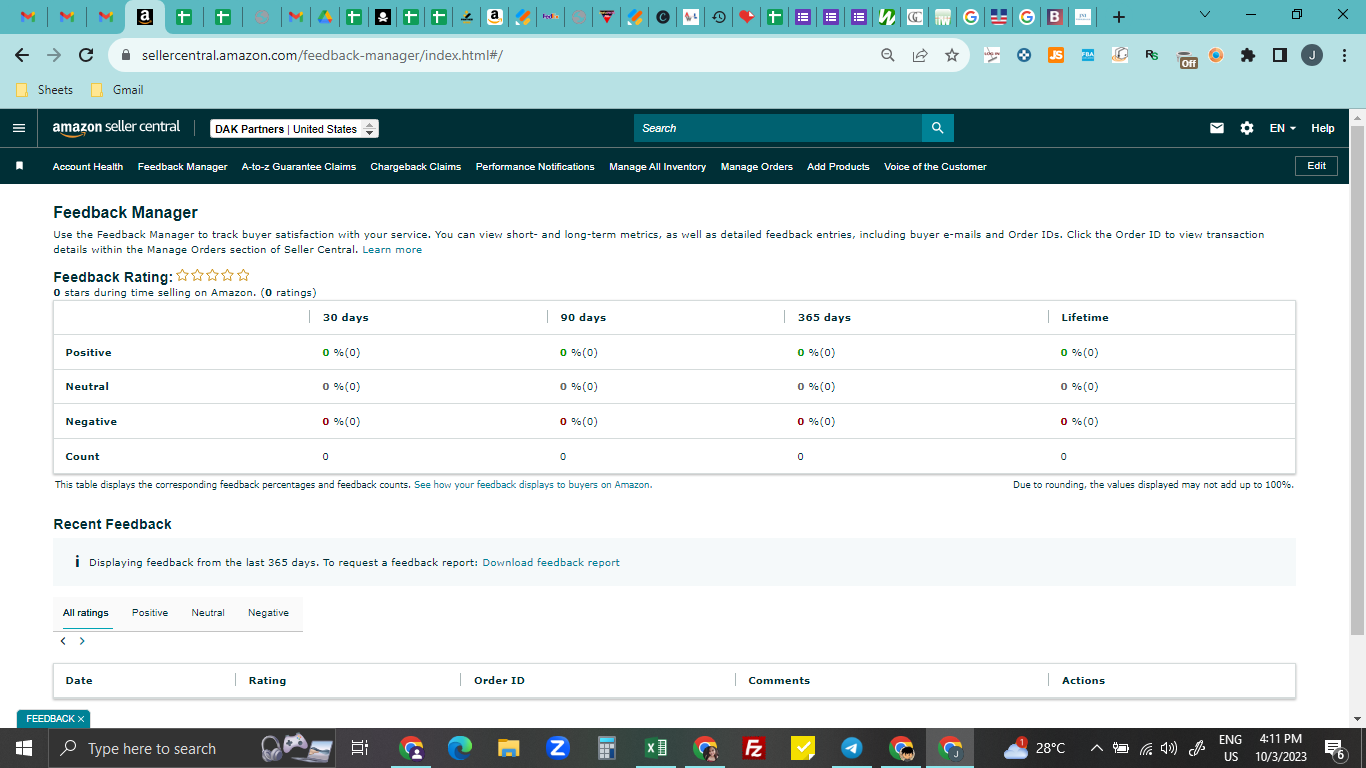Screen dimensions: 1366x768
Task: Close the FEEDBACK widget with its X
Action: pos(81,719)
